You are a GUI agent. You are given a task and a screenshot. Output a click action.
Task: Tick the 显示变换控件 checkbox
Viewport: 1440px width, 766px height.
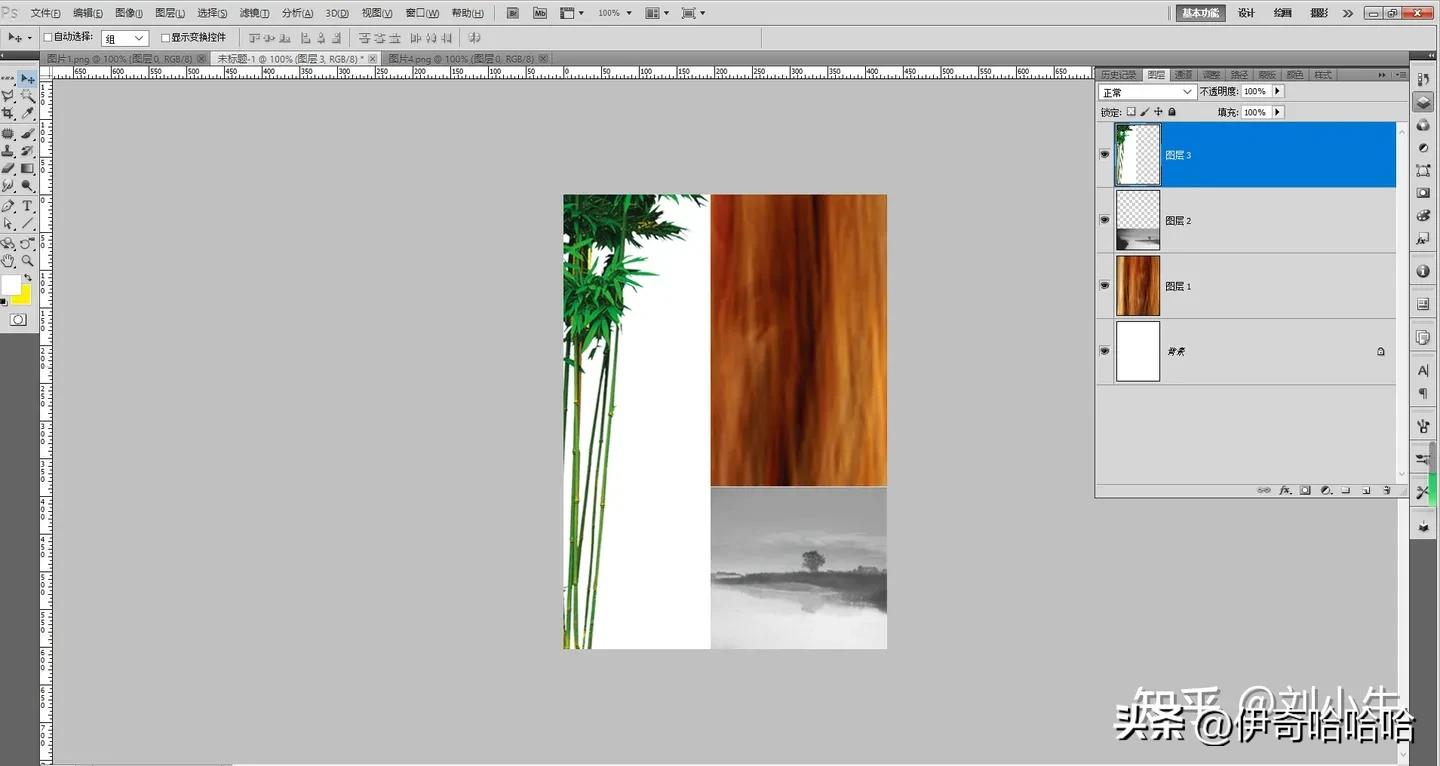pos(166,38)
